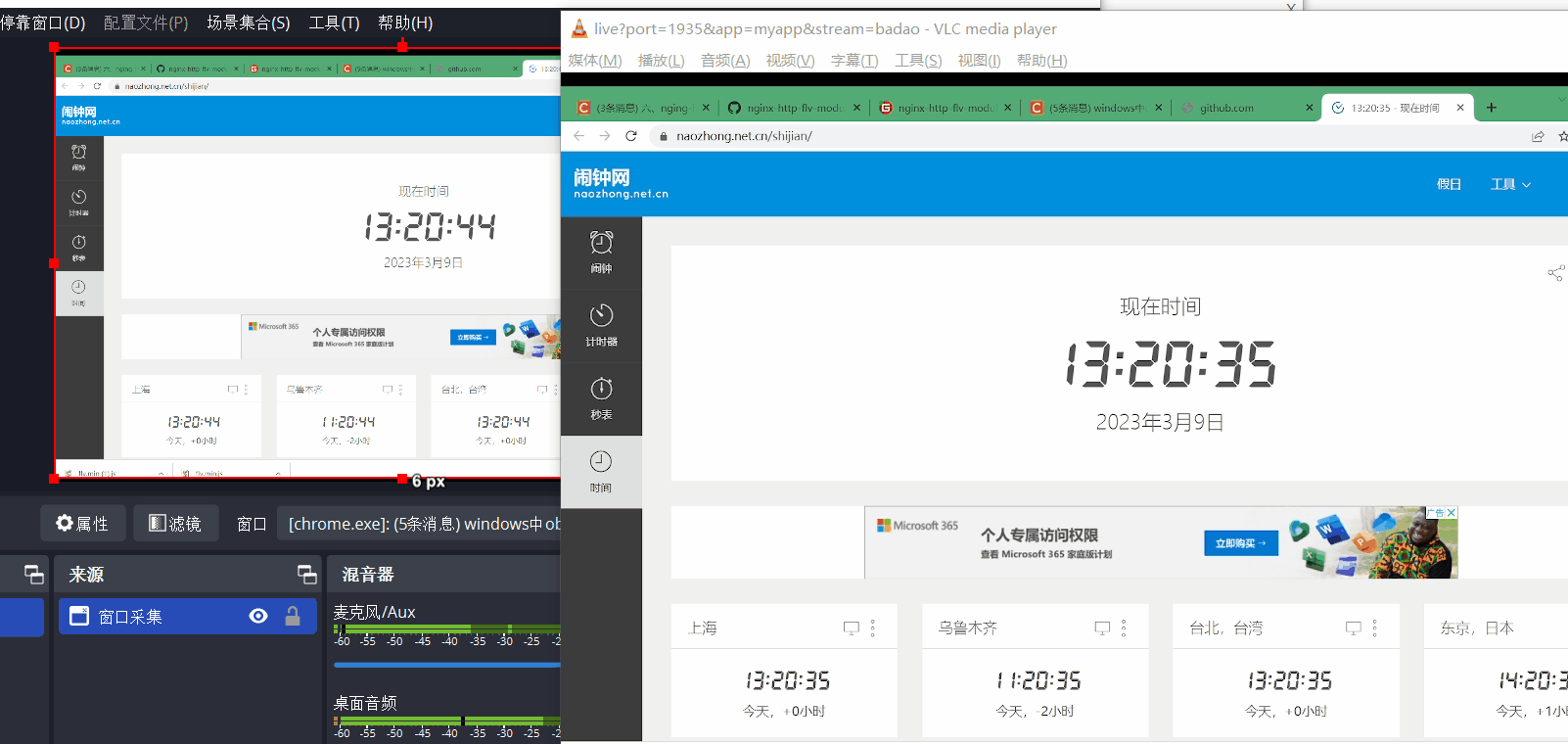
Task: Click the 闹钟网 logo in VLC video
Action: [x=621, y=183]
